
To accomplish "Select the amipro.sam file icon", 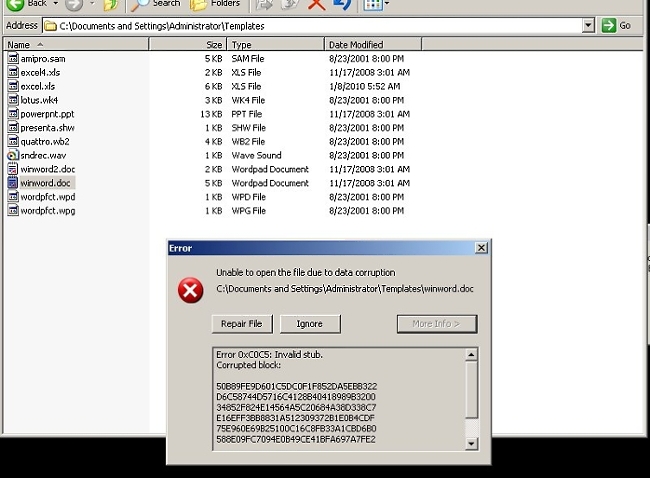I will coord(13,59).
